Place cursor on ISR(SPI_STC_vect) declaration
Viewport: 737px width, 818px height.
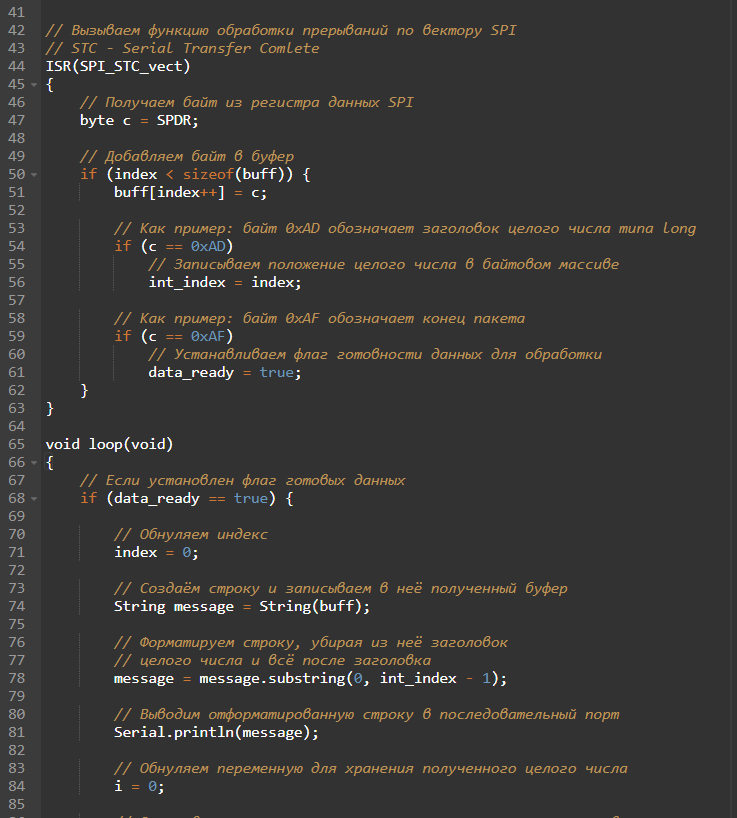pyautogui.click(x=118, y=66)
